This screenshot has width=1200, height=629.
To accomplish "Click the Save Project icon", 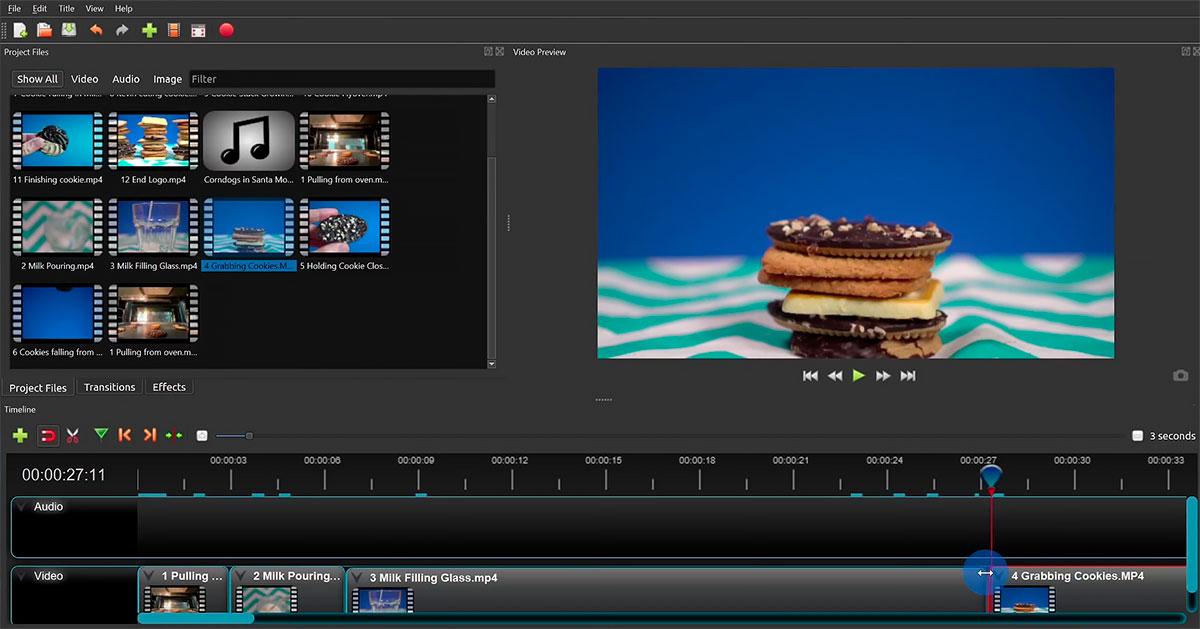I will pos(69,30).
